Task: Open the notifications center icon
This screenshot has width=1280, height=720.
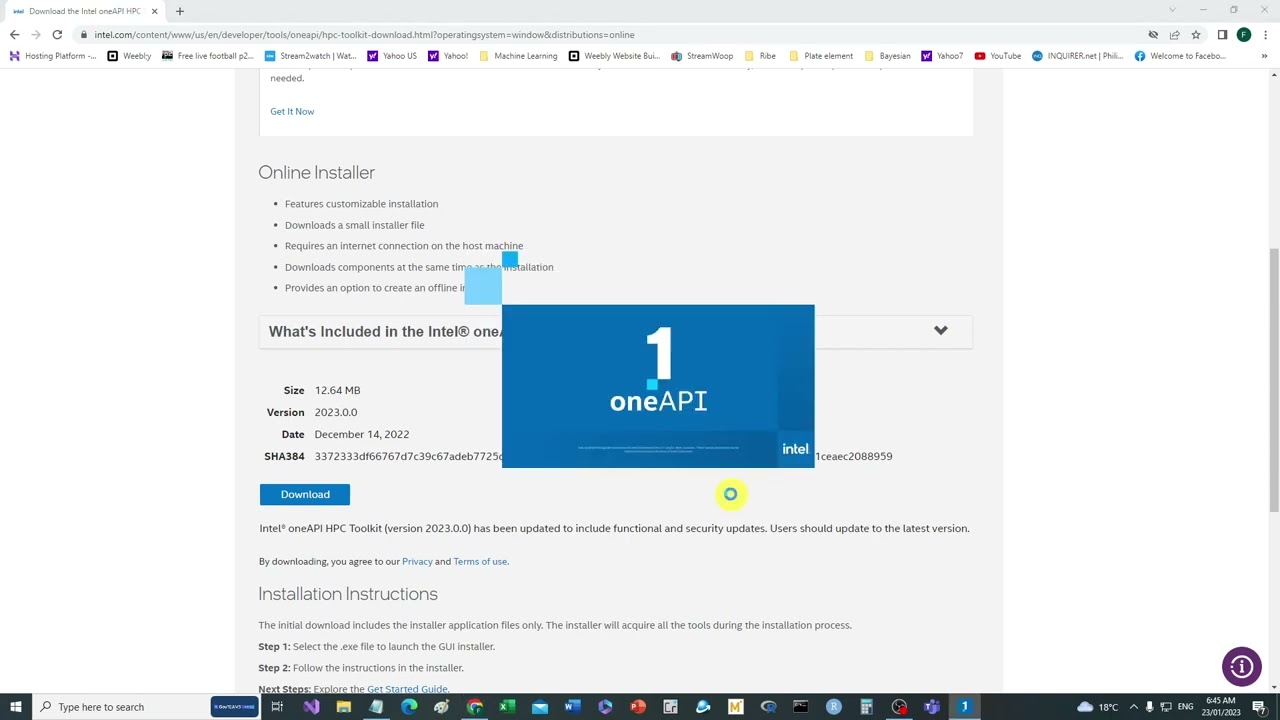Action: click(x=1260, y=707)
